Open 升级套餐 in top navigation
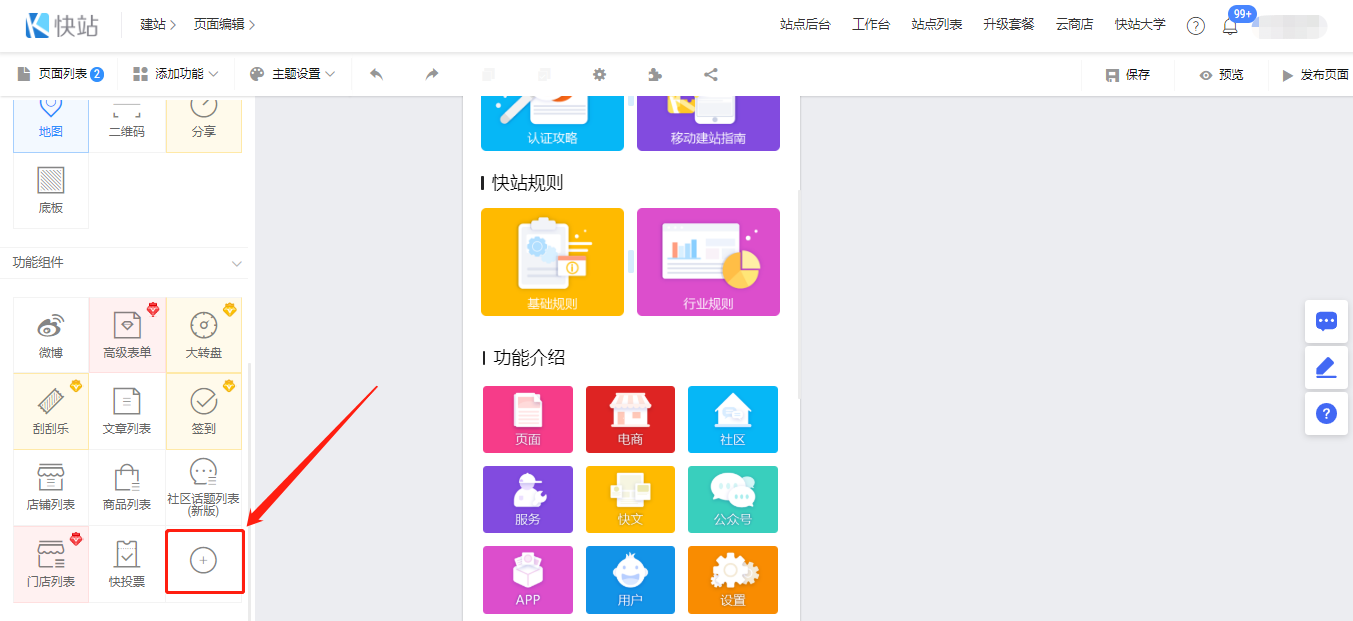 [1009, 25]
